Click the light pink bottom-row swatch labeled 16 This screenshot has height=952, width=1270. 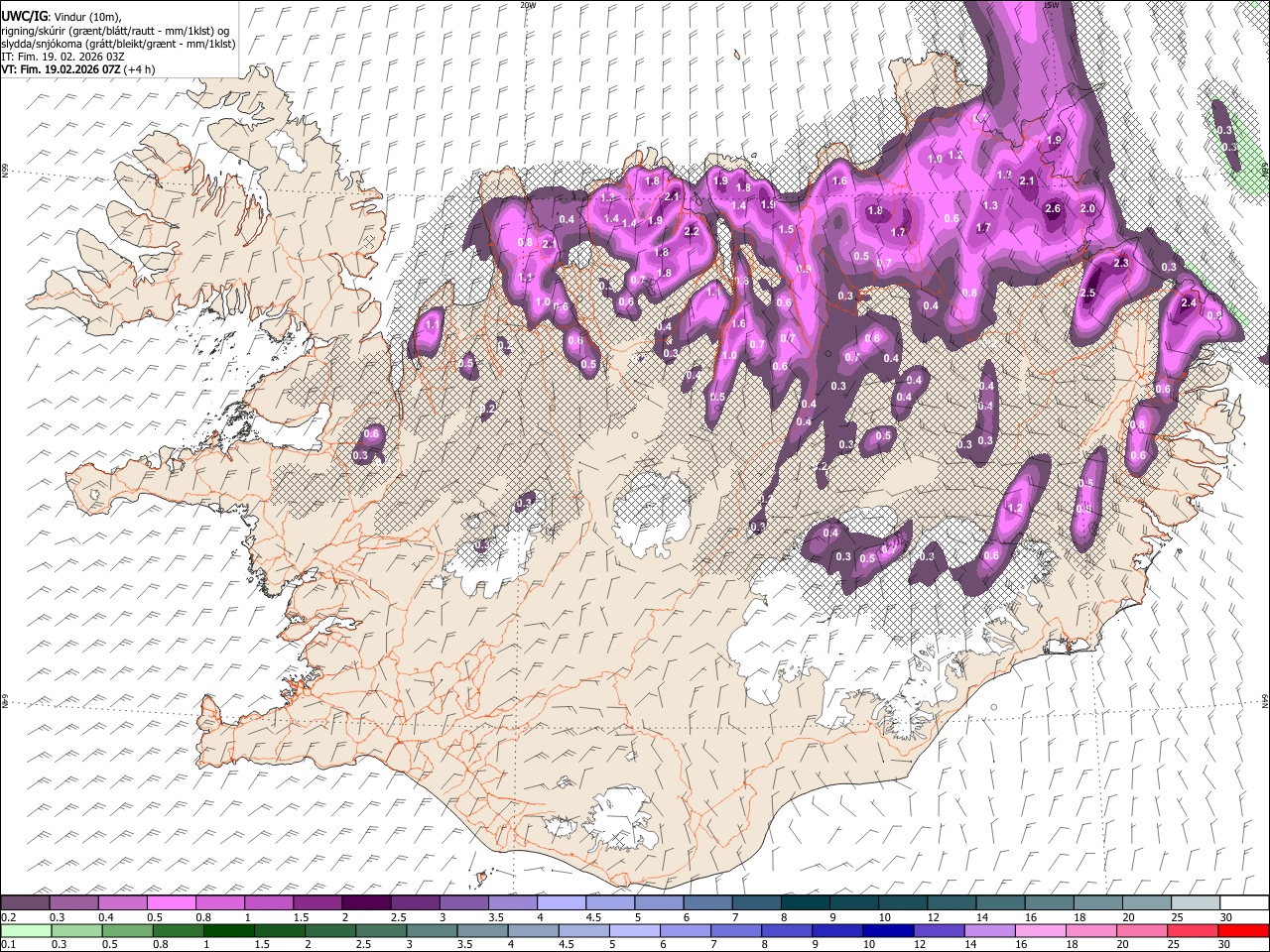[x=1039, y=930]
